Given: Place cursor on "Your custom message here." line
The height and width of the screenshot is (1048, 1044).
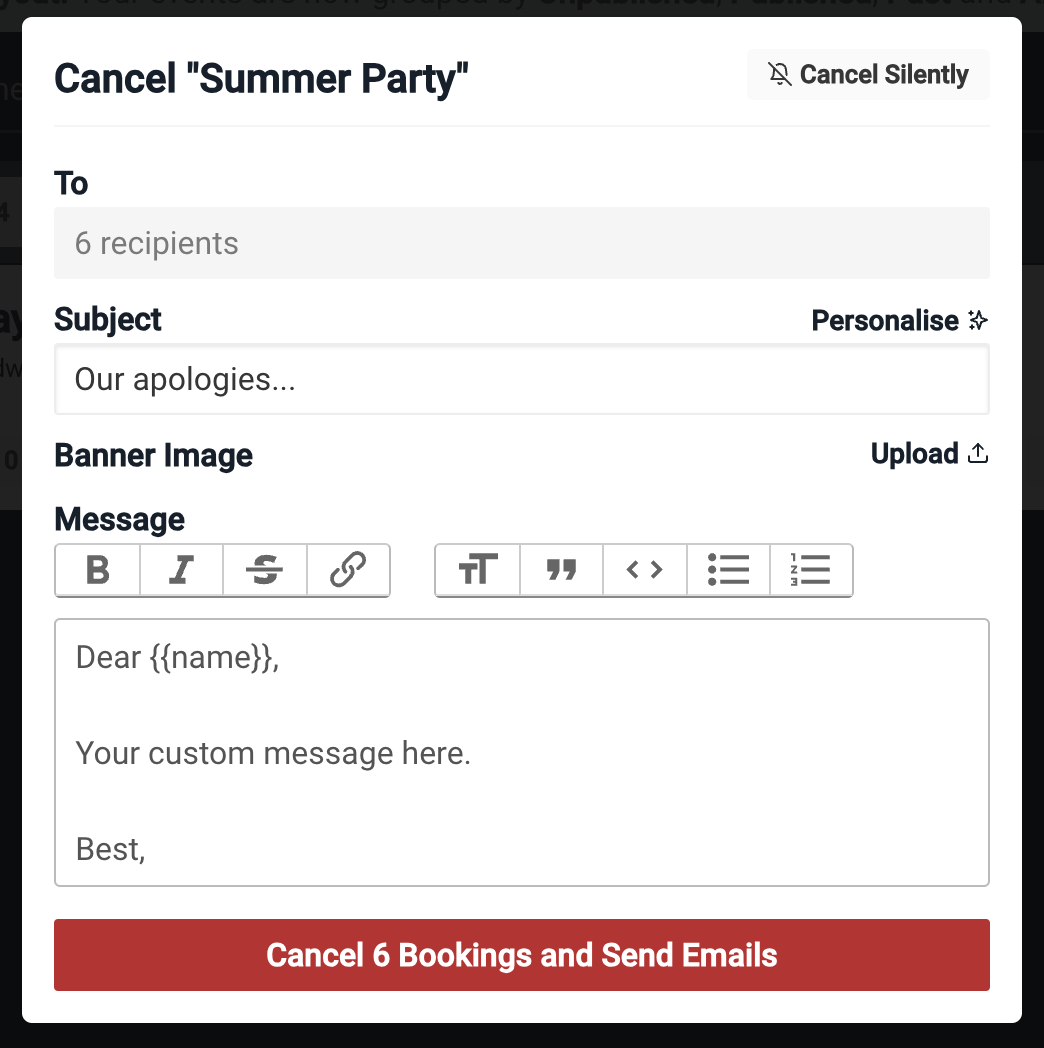Looking at the screenshot, I should pos(273,753).
